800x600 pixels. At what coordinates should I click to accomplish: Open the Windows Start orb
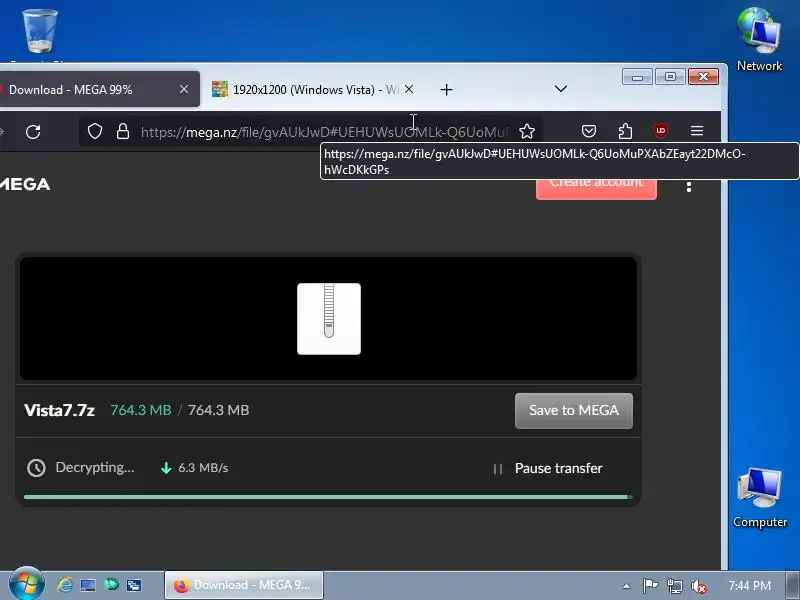click(x=27, y=583)
